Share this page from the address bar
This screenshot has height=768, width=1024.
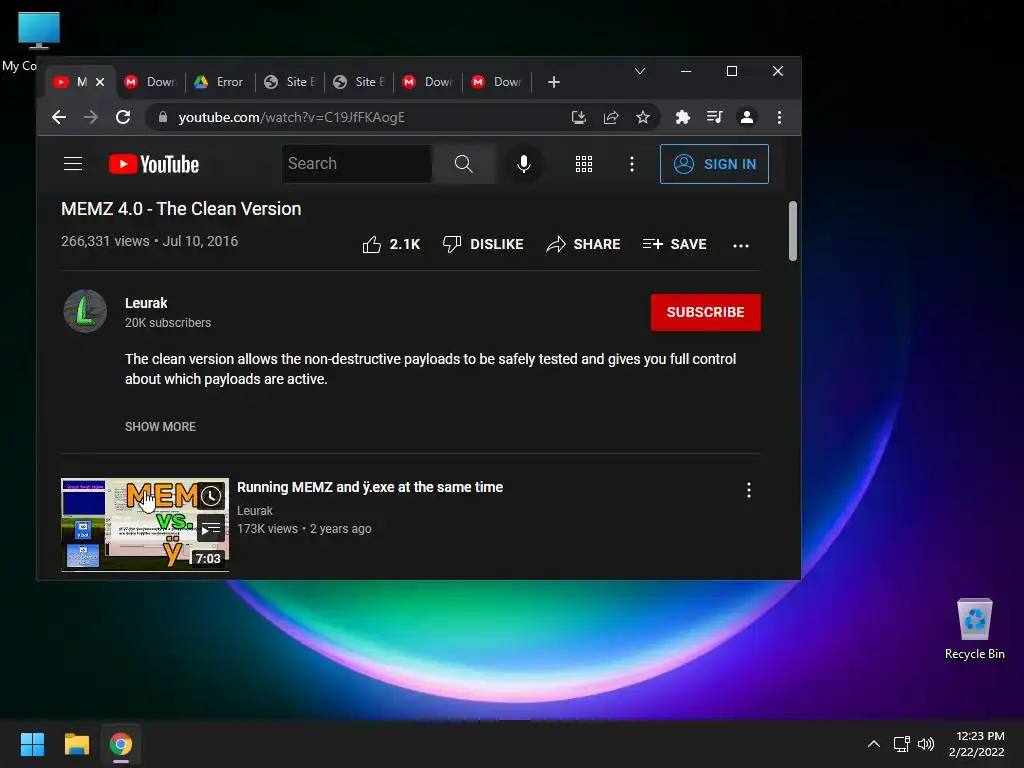click(611, 118)
